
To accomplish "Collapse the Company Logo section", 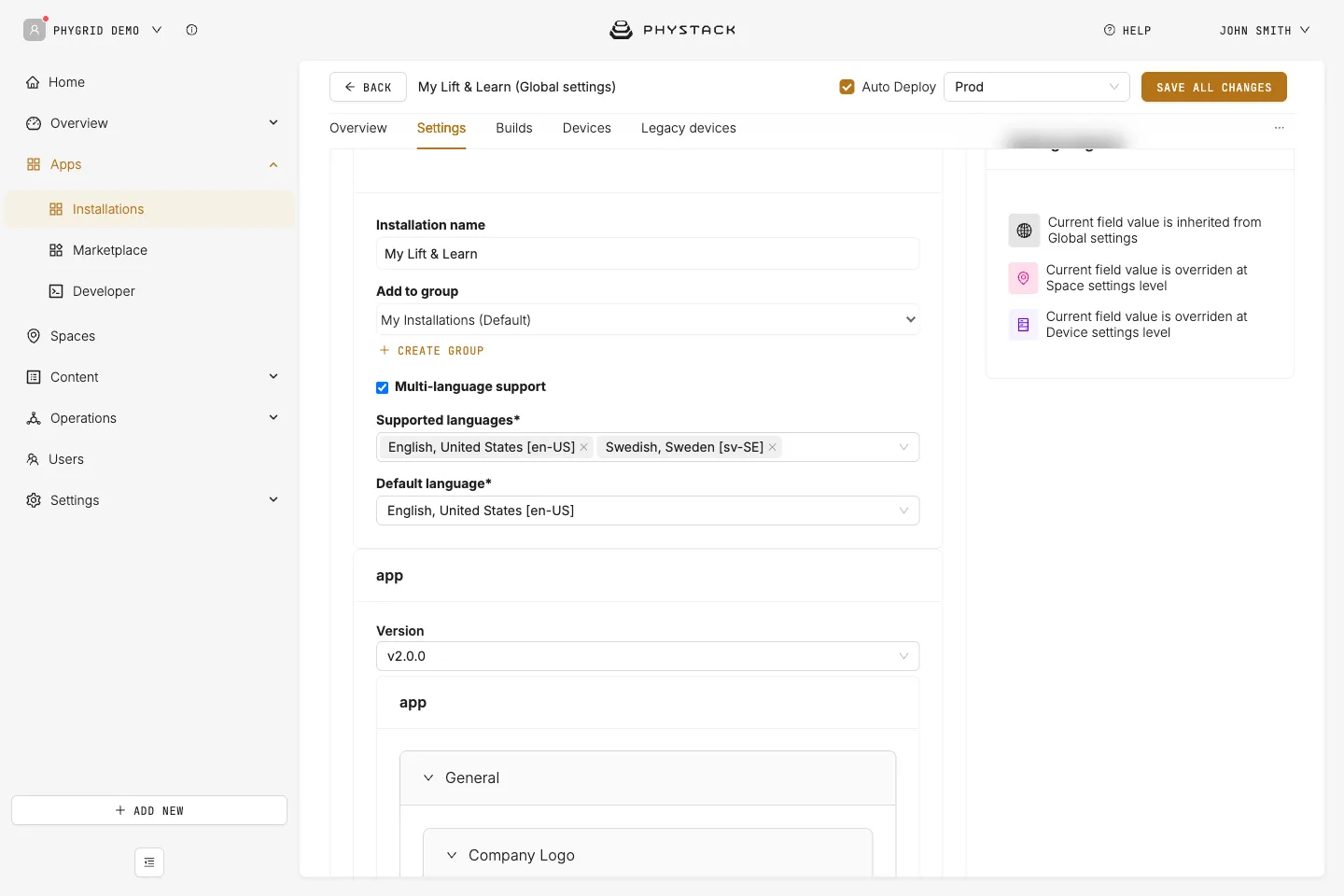I will 648,855.
